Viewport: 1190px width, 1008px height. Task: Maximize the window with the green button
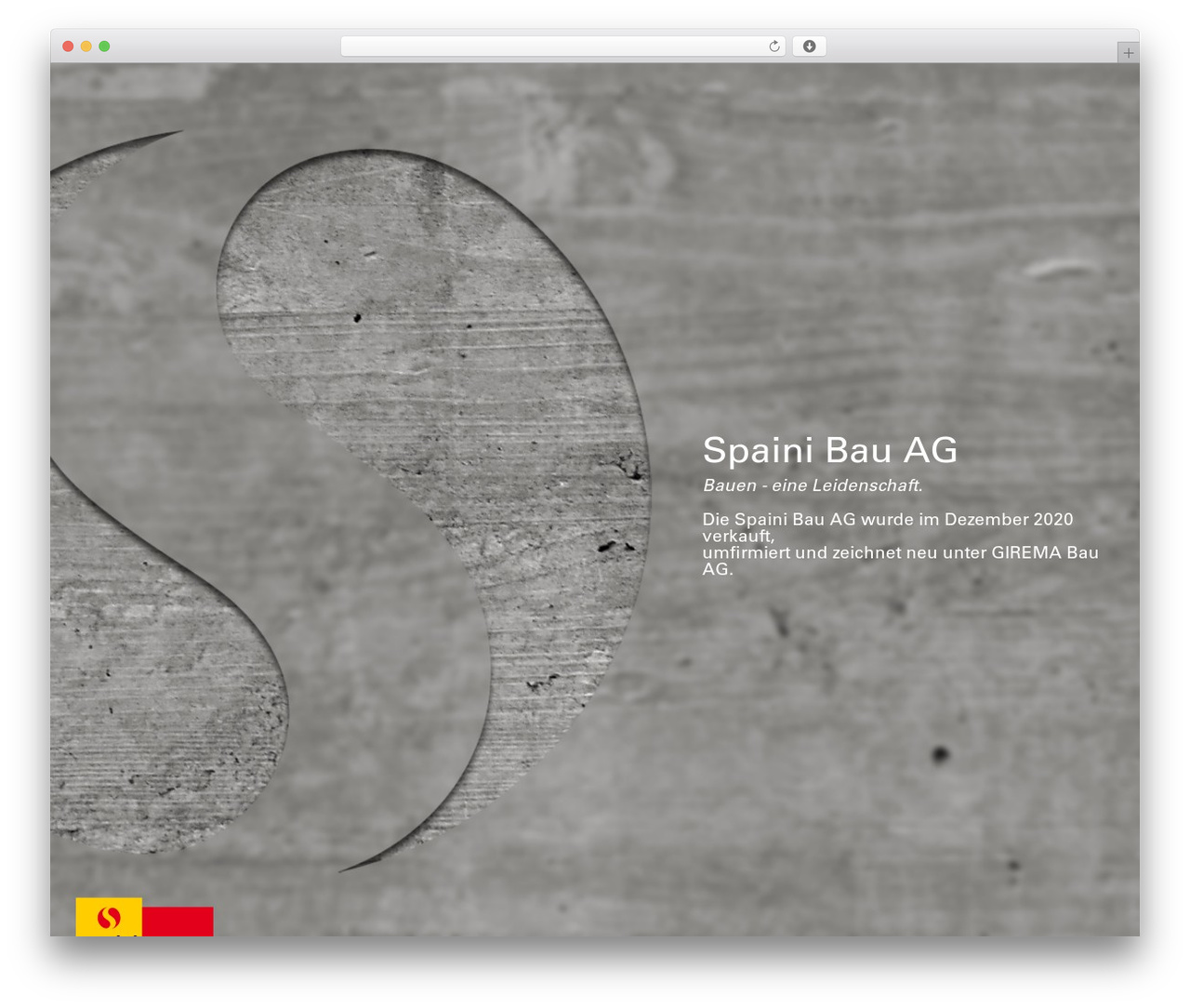tap(104, 46)
